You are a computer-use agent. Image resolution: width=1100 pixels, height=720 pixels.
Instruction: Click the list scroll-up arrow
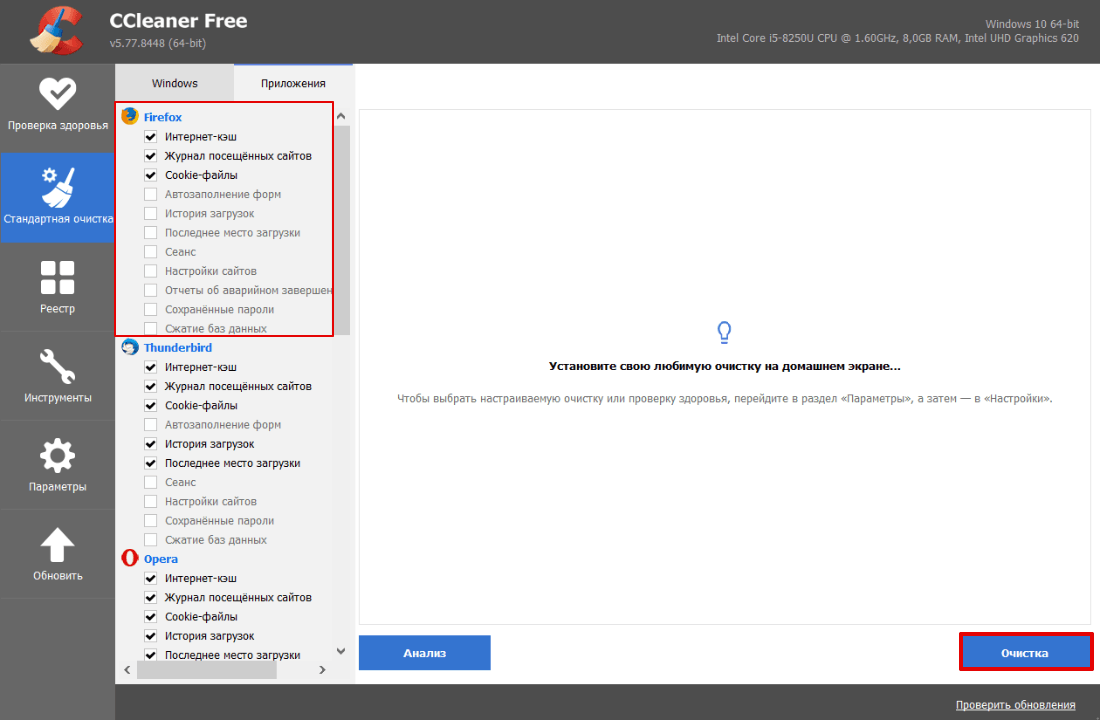coord(341,116)
